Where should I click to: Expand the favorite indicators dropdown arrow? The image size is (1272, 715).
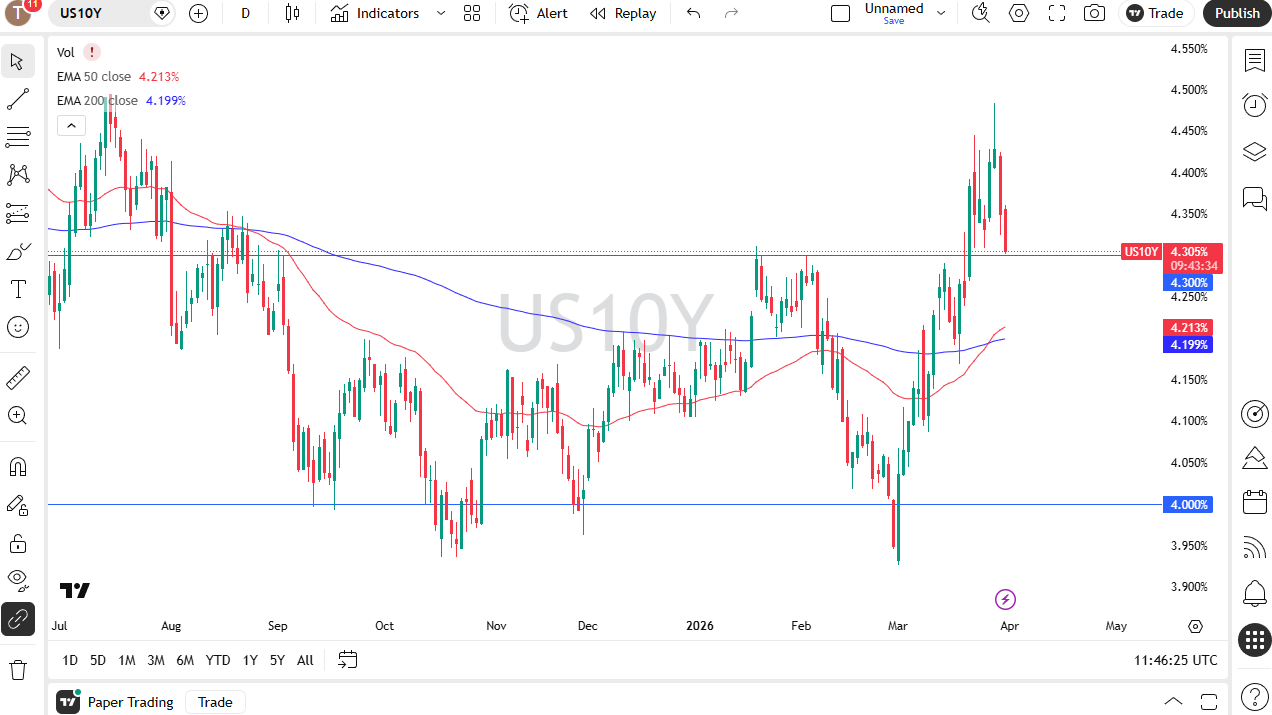coord(441,13)
